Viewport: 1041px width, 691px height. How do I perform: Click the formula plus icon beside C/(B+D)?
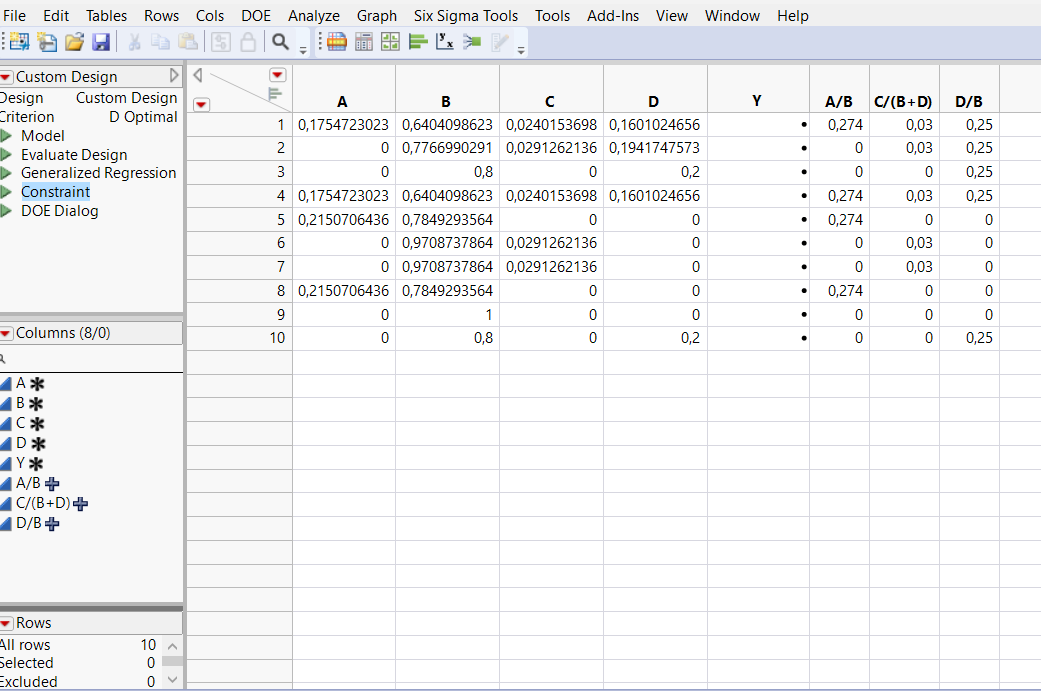[80, 503]
